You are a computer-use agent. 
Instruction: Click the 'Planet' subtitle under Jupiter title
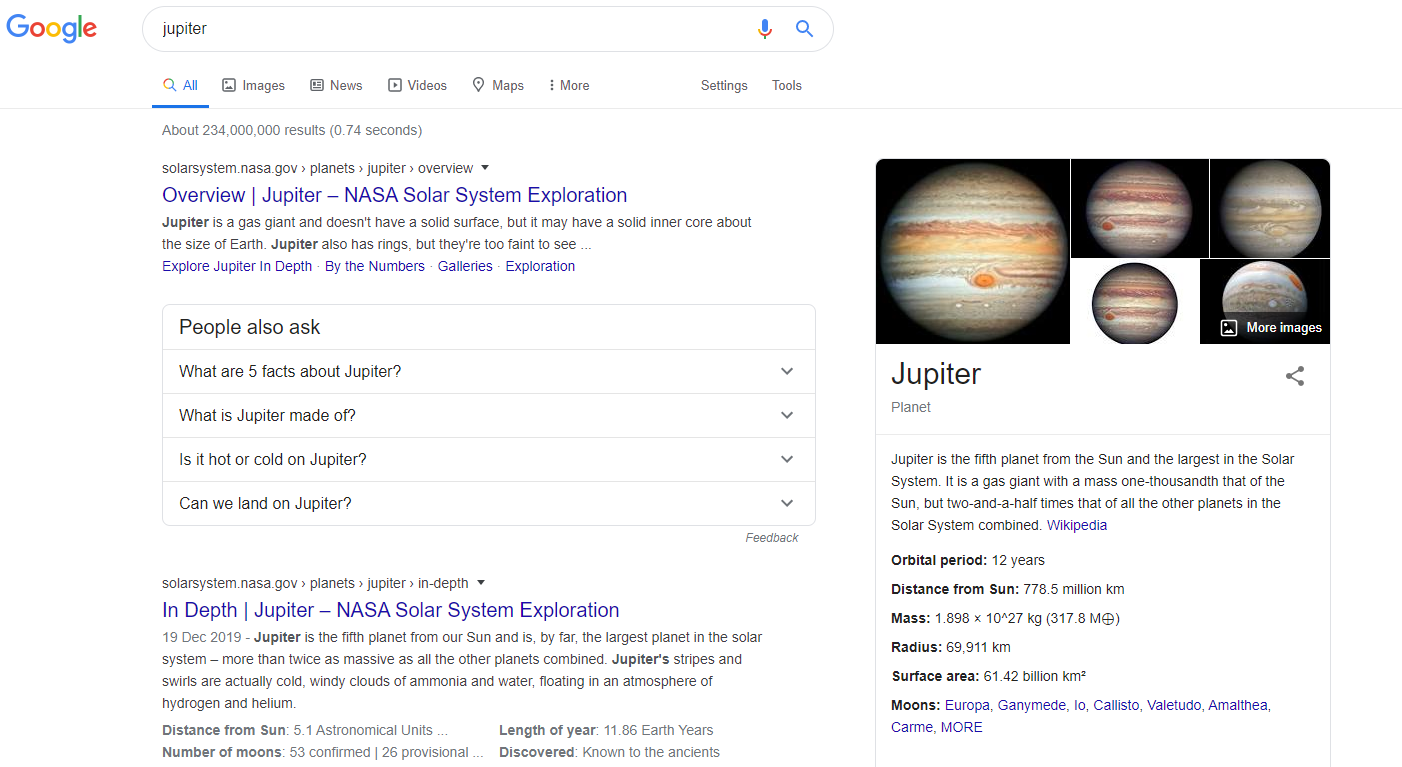point(911,407)
